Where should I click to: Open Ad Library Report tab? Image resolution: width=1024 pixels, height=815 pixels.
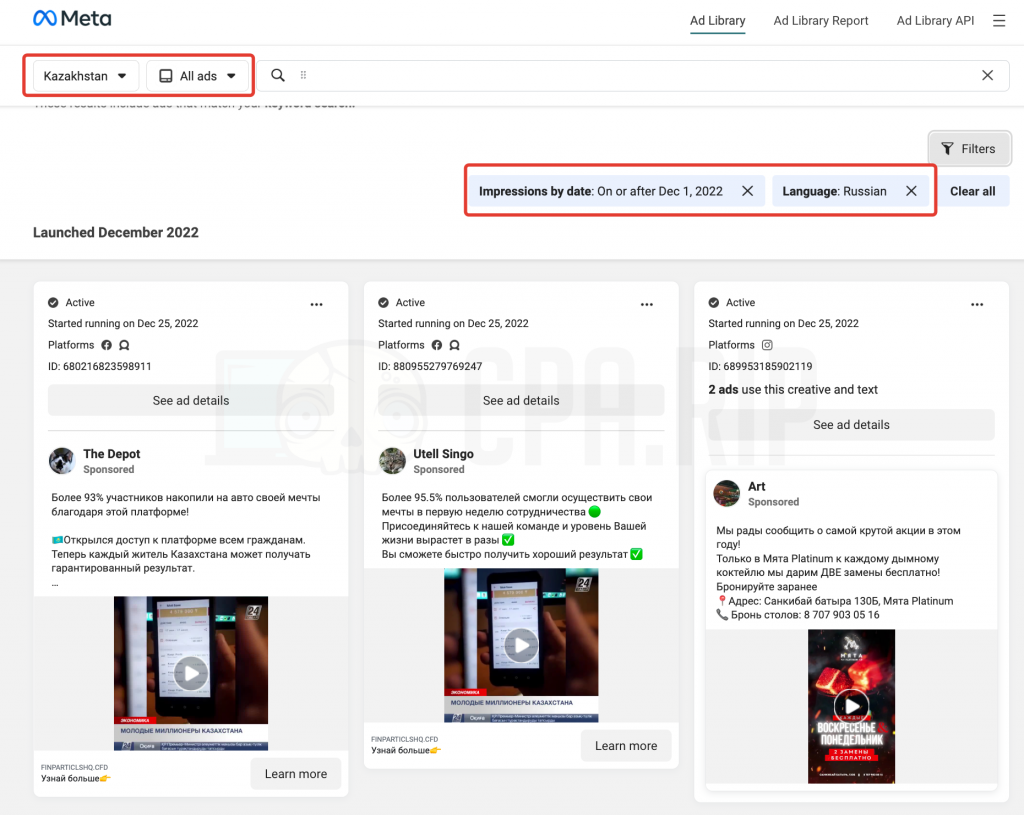[x=820, y=21]
